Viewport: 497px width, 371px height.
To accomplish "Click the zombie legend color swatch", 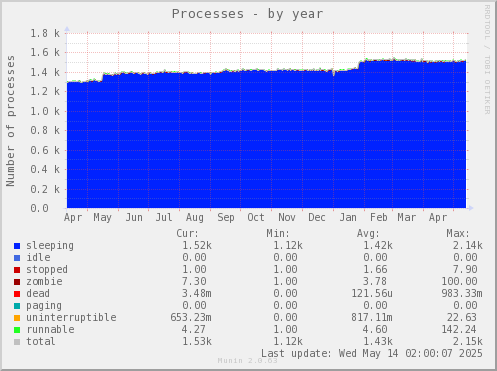I will click(17, 282).
